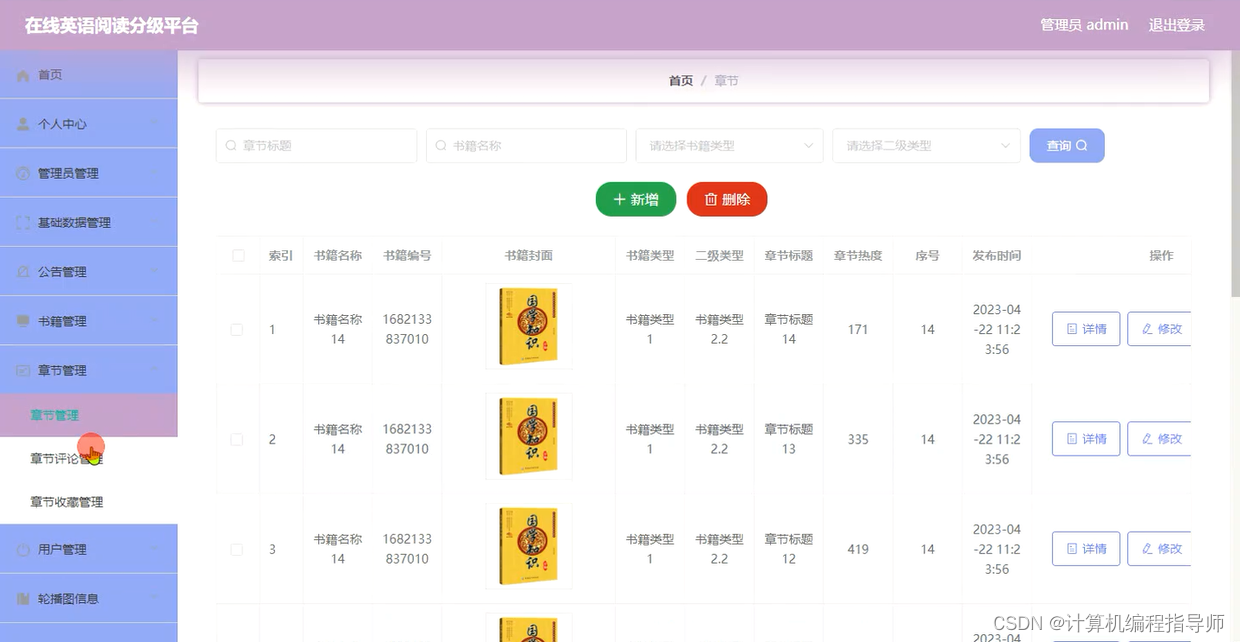This screenshot has height=642, width=1240.
Task: Expand the 公告管理 sidebar menu
Action: (88, 272)
